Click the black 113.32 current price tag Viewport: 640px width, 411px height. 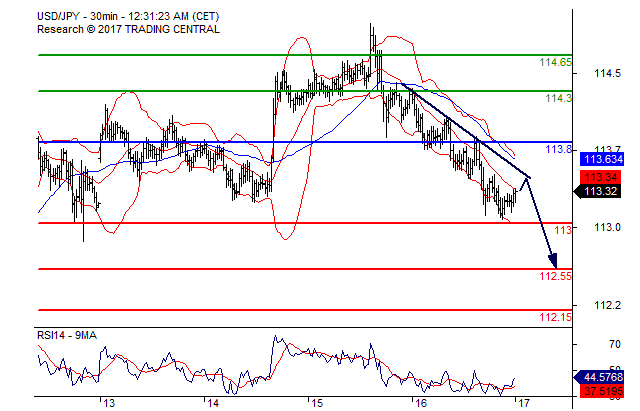(x=598, y=191)
